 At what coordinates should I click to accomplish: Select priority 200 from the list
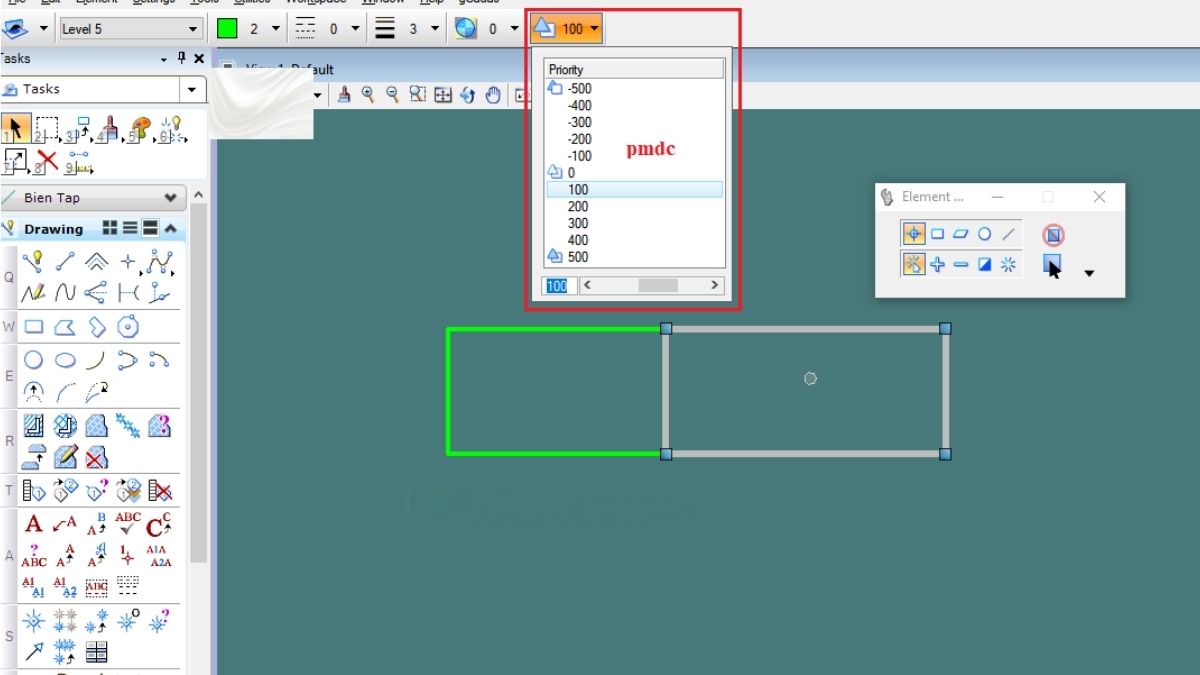[x=579, y=206]
